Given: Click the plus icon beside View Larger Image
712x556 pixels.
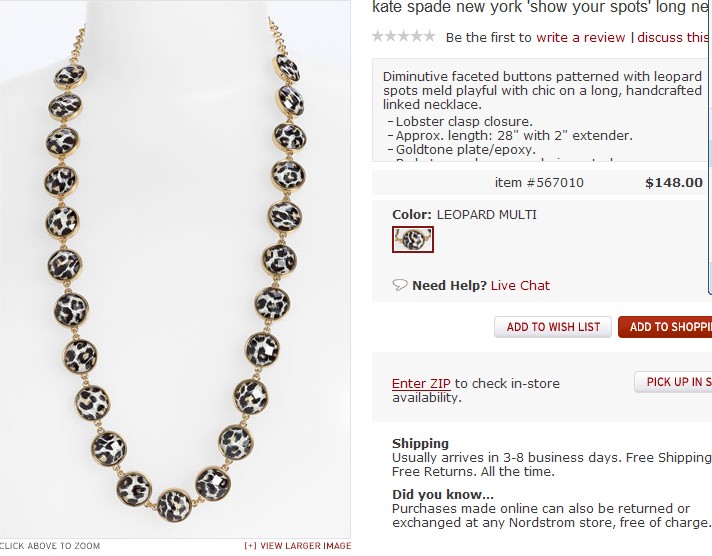Looking at the screenshot, I should [x=251, y=546].
